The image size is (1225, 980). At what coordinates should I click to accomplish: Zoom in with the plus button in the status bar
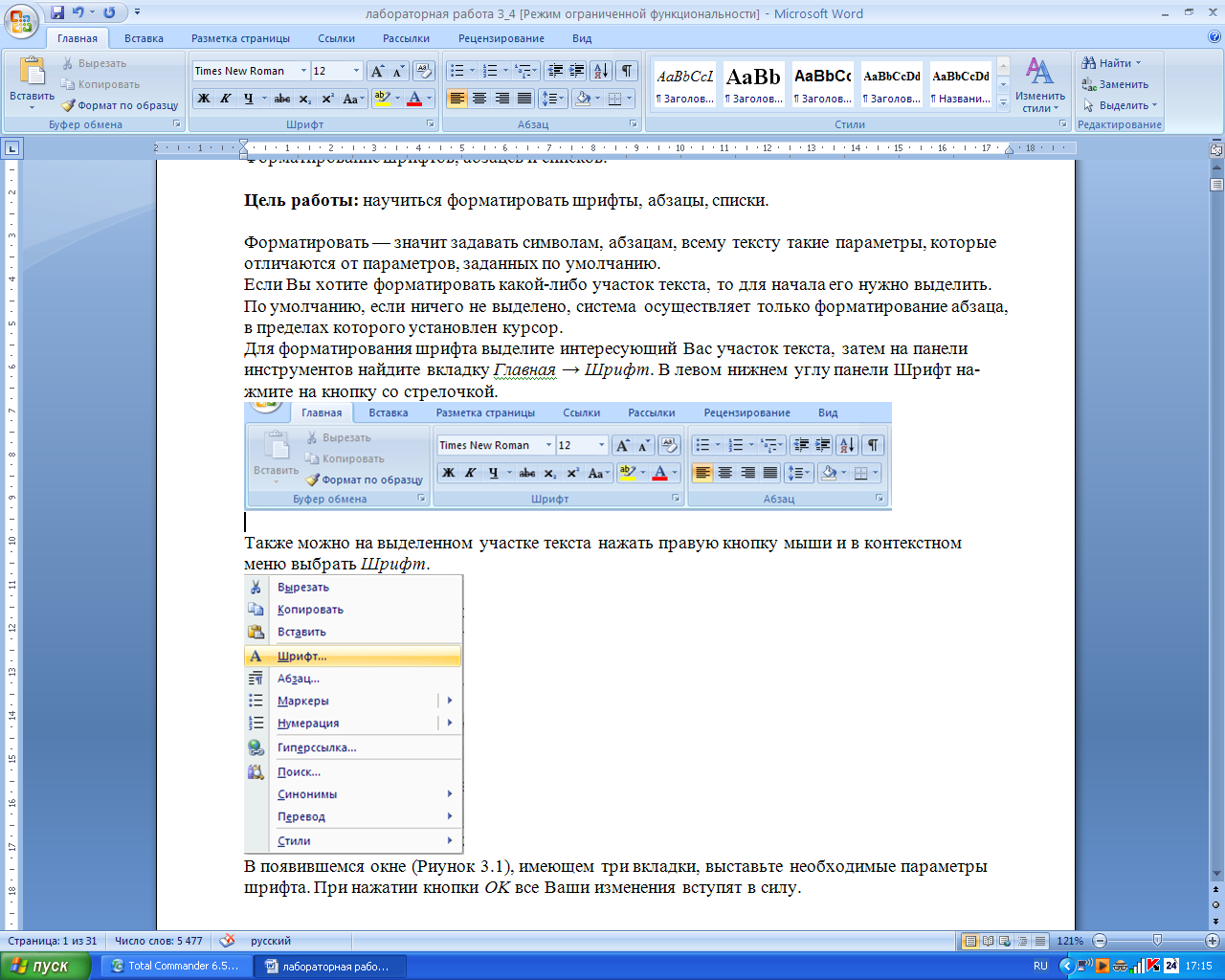pyautogui.click(x=1213, y=941)
